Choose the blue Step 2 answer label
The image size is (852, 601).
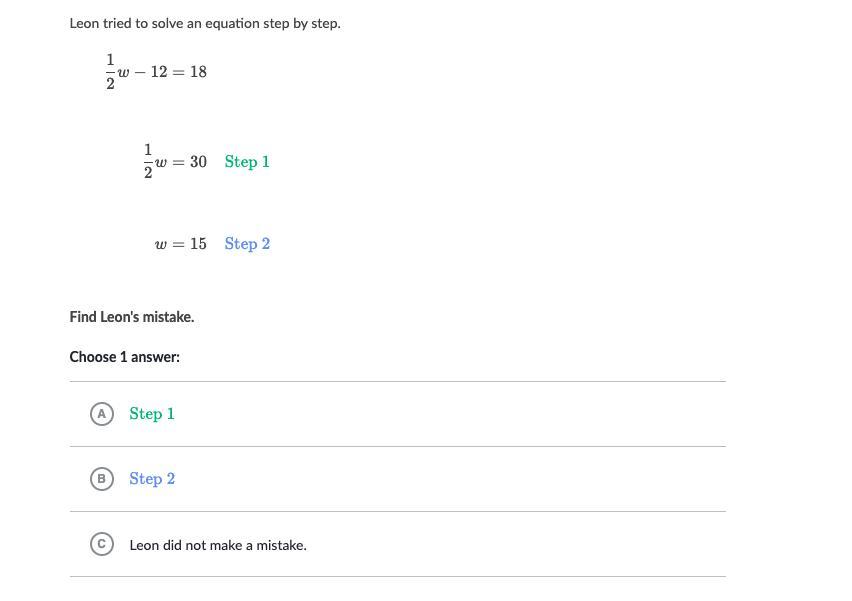152,479
